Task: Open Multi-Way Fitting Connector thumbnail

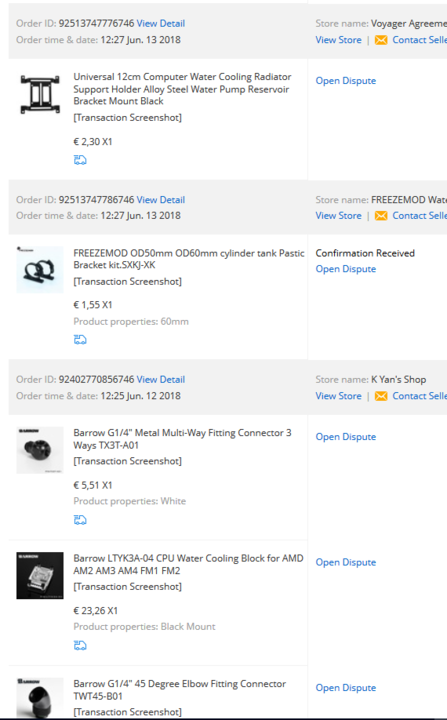Action: point(40,450)
